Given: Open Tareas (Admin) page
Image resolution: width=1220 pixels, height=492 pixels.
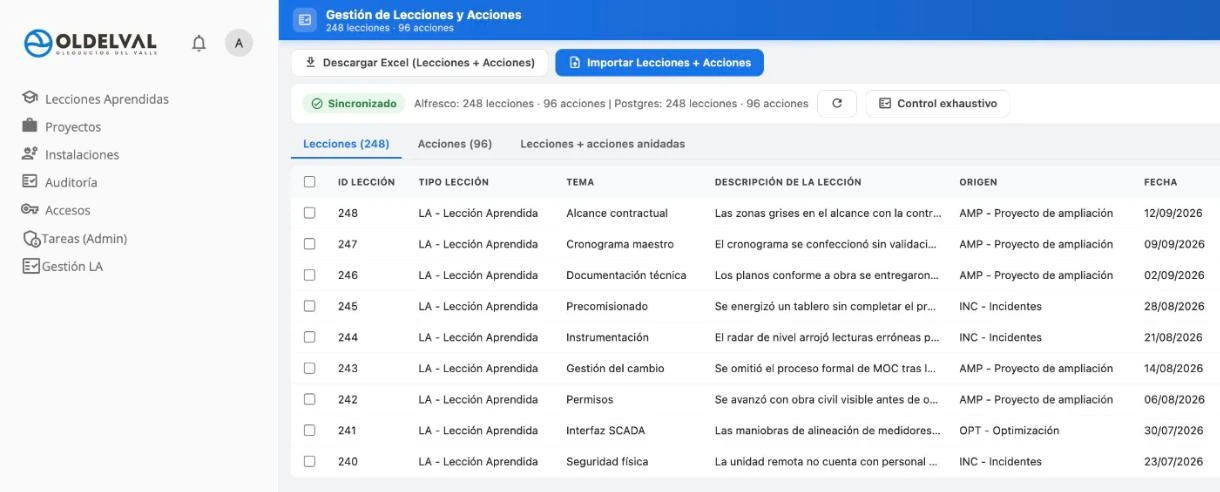Looking at the screenshot, I should click(x=84, y=239).
